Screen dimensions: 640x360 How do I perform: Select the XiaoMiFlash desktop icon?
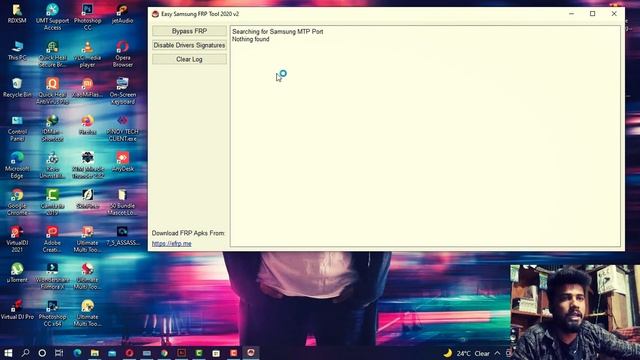point(87,88)
